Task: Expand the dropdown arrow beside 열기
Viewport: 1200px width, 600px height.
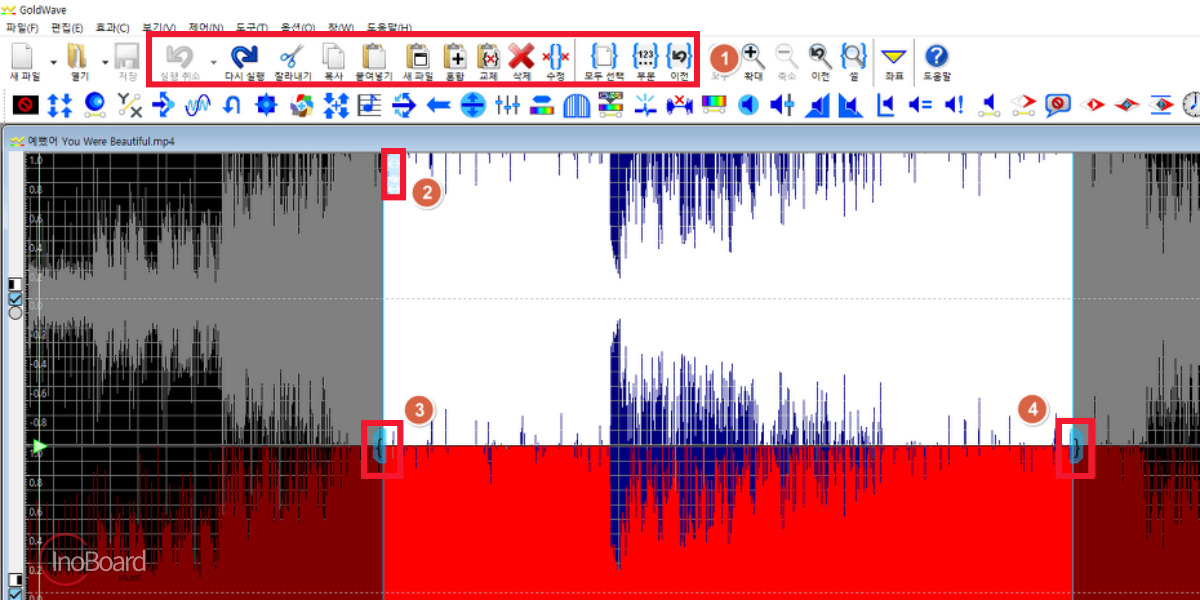Action: click(x=105, y=62)
